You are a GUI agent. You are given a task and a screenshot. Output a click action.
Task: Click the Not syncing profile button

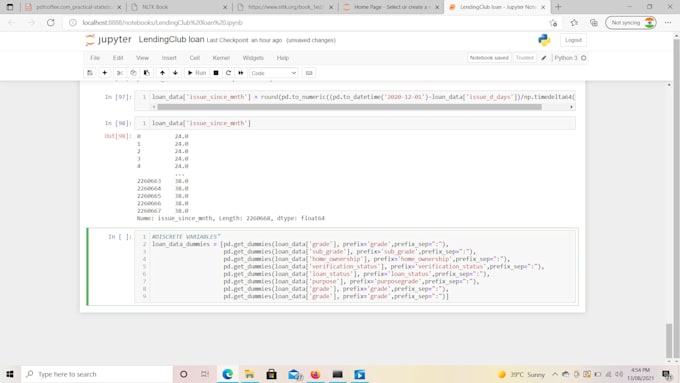tap(631, 23)
